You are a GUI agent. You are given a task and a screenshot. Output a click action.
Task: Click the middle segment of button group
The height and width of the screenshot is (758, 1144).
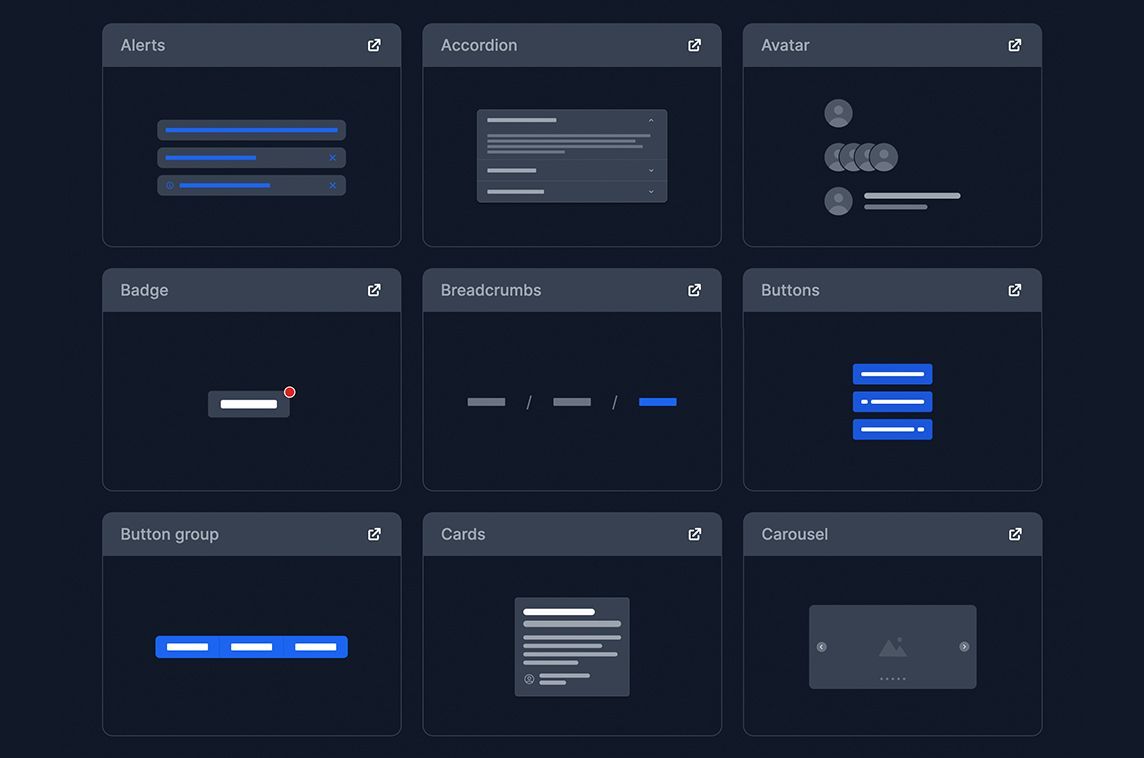[252, 647]
